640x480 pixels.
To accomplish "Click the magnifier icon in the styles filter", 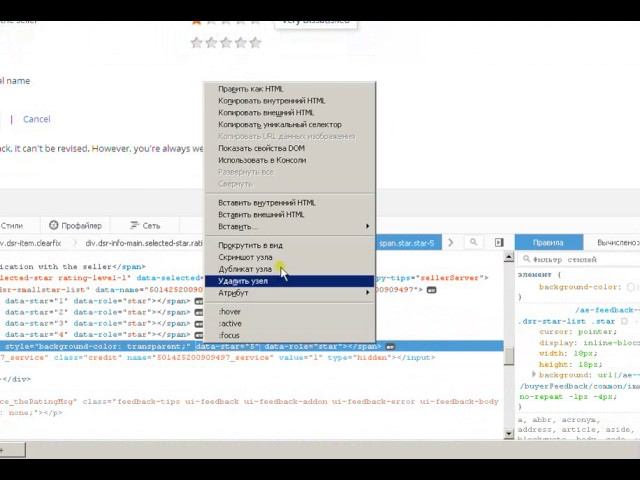I will [527, 259].
